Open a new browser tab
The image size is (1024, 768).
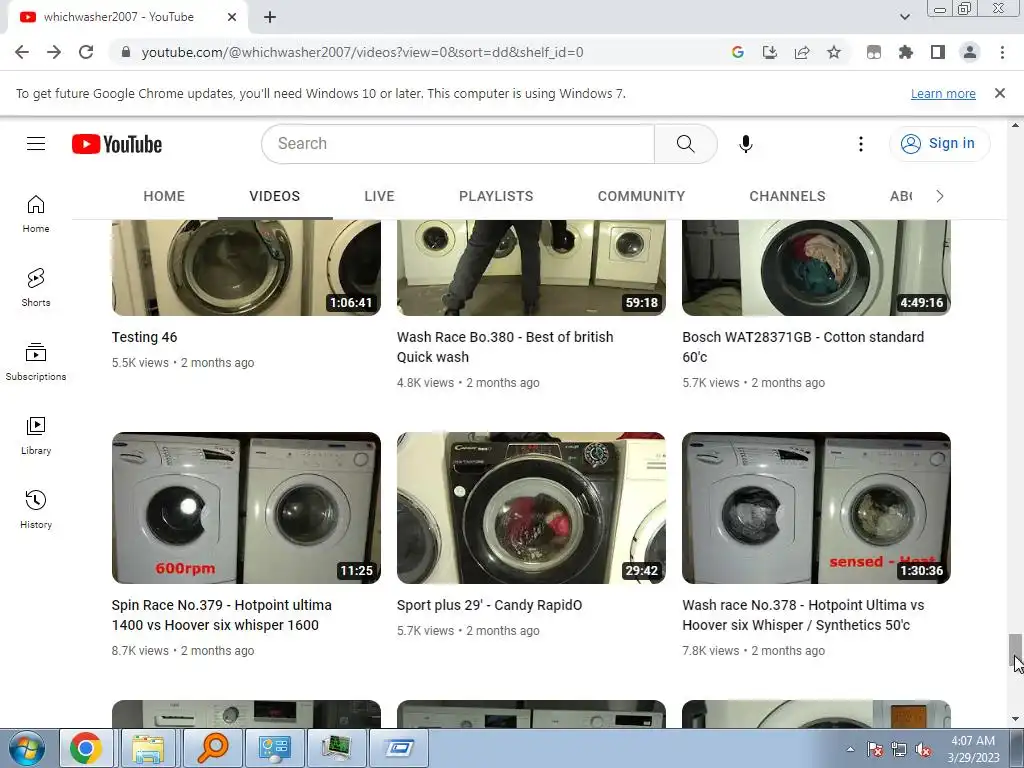point(270,18)
